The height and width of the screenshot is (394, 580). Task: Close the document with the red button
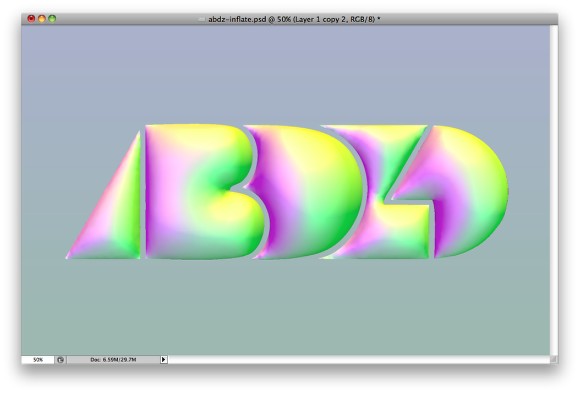pos(31,18)
